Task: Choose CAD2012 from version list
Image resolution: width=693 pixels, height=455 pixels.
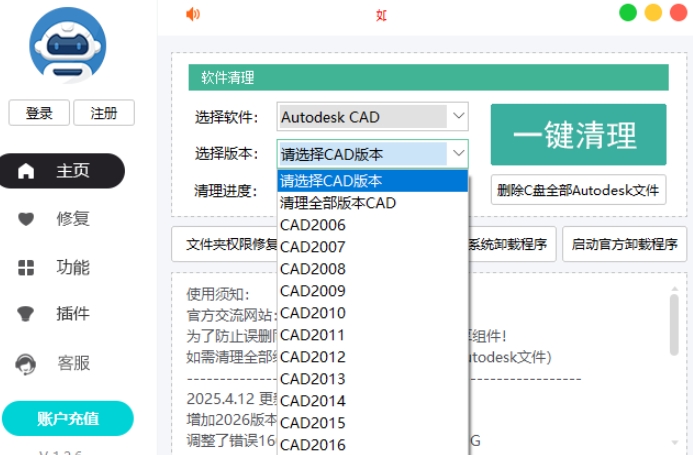Action: 373,357
